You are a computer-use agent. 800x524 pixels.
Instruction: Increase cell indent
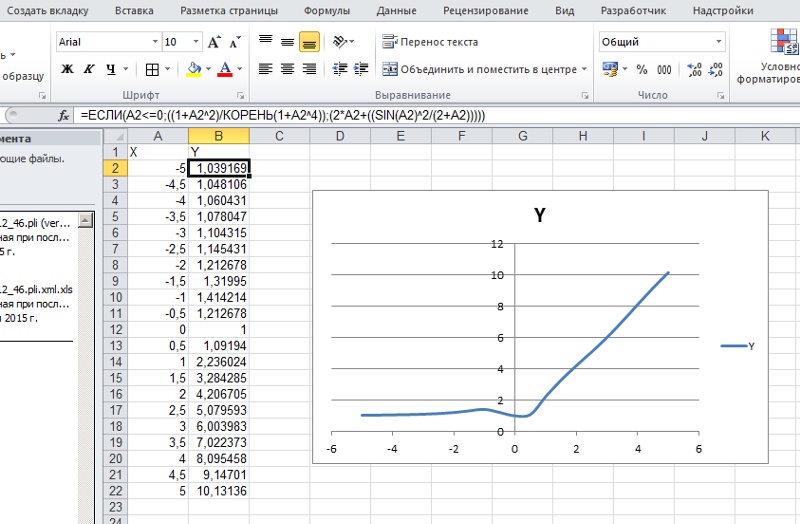361,69
